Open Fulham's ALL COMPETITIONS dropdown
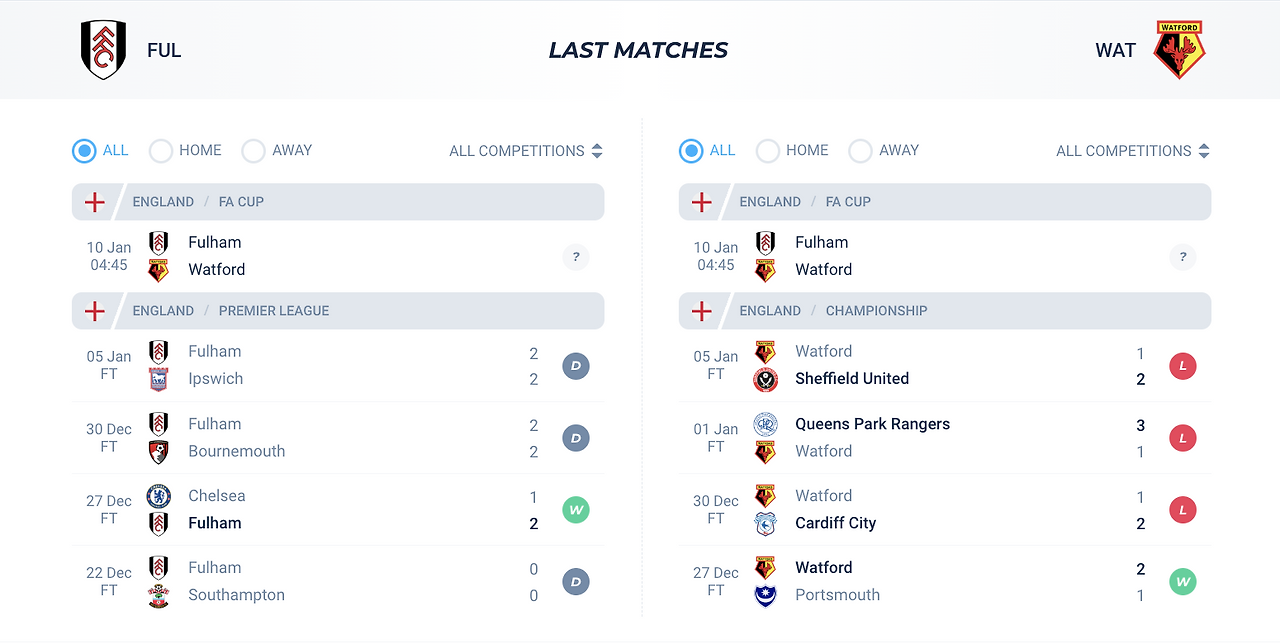 coord(526,151)
